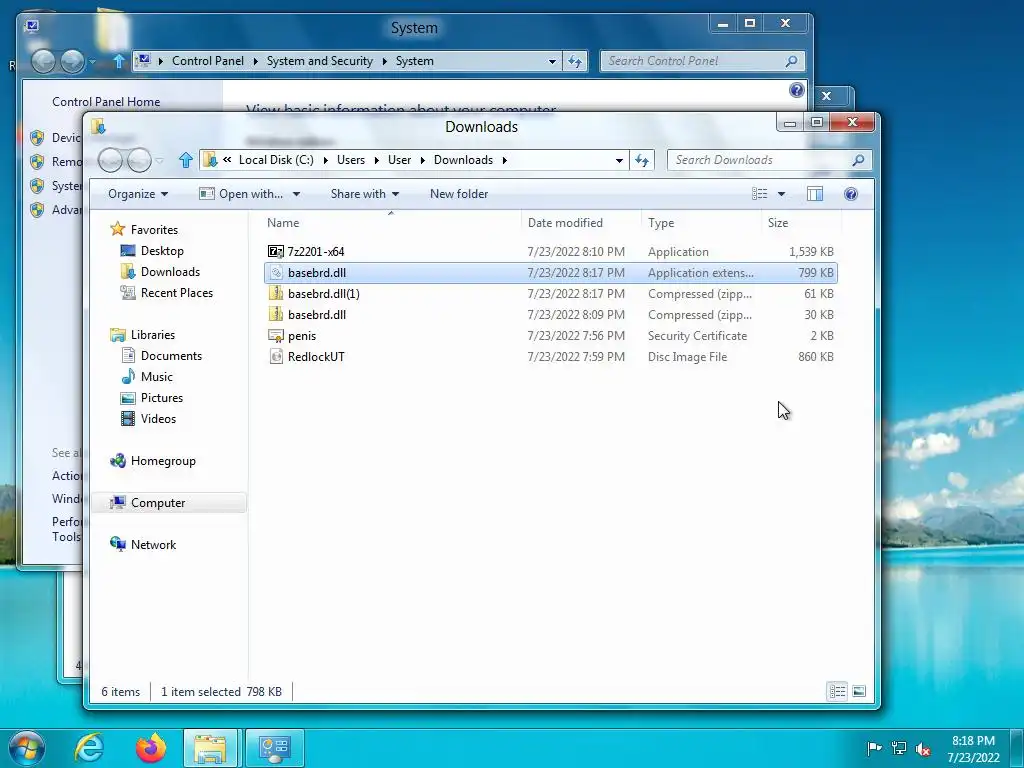Select the 30 KB basebrd.dll zipped file
Screen dimensions: 1024x768
pos(551,315)
